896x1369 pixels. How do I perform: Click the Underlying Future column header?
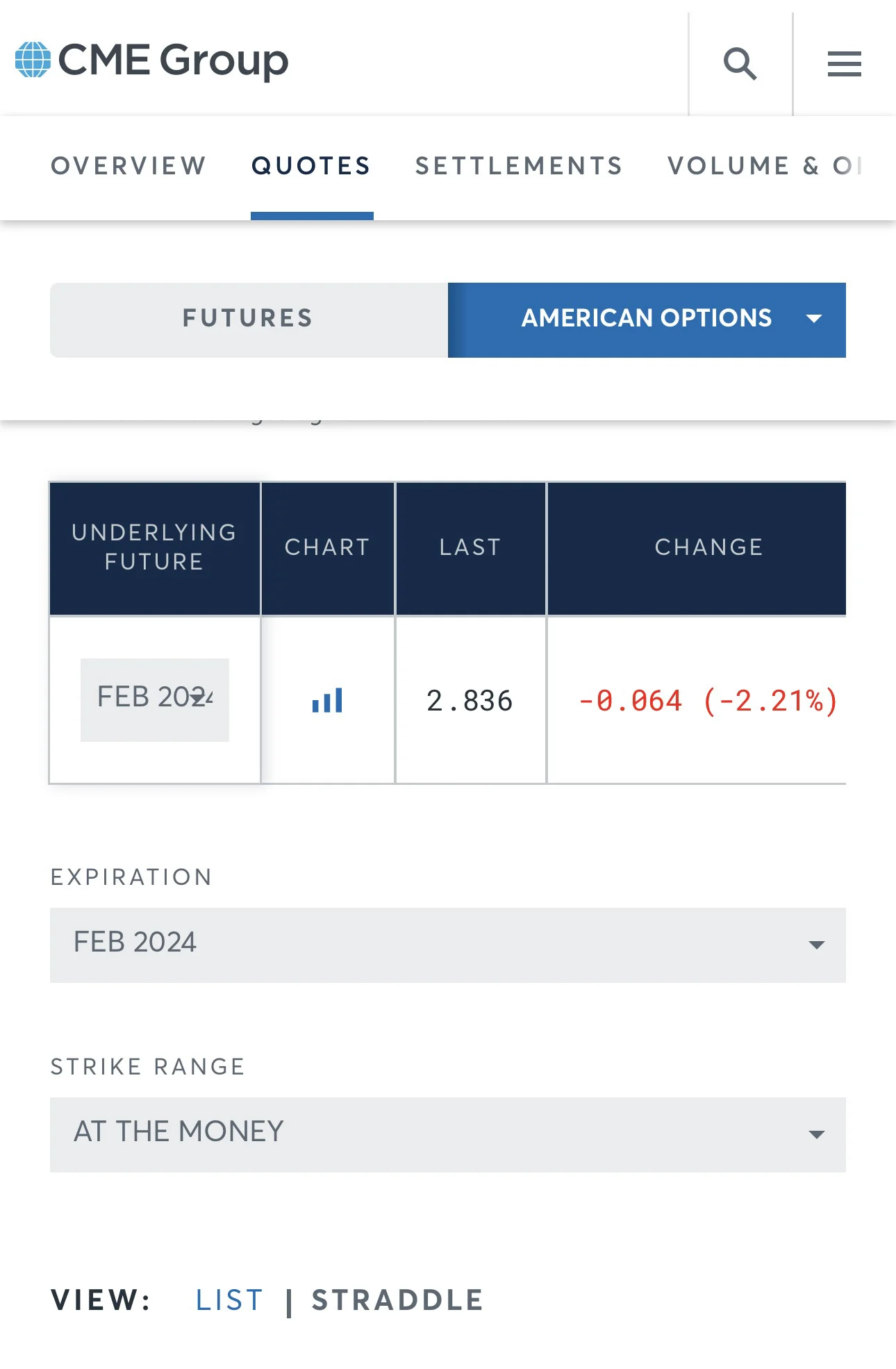[155, 548]
